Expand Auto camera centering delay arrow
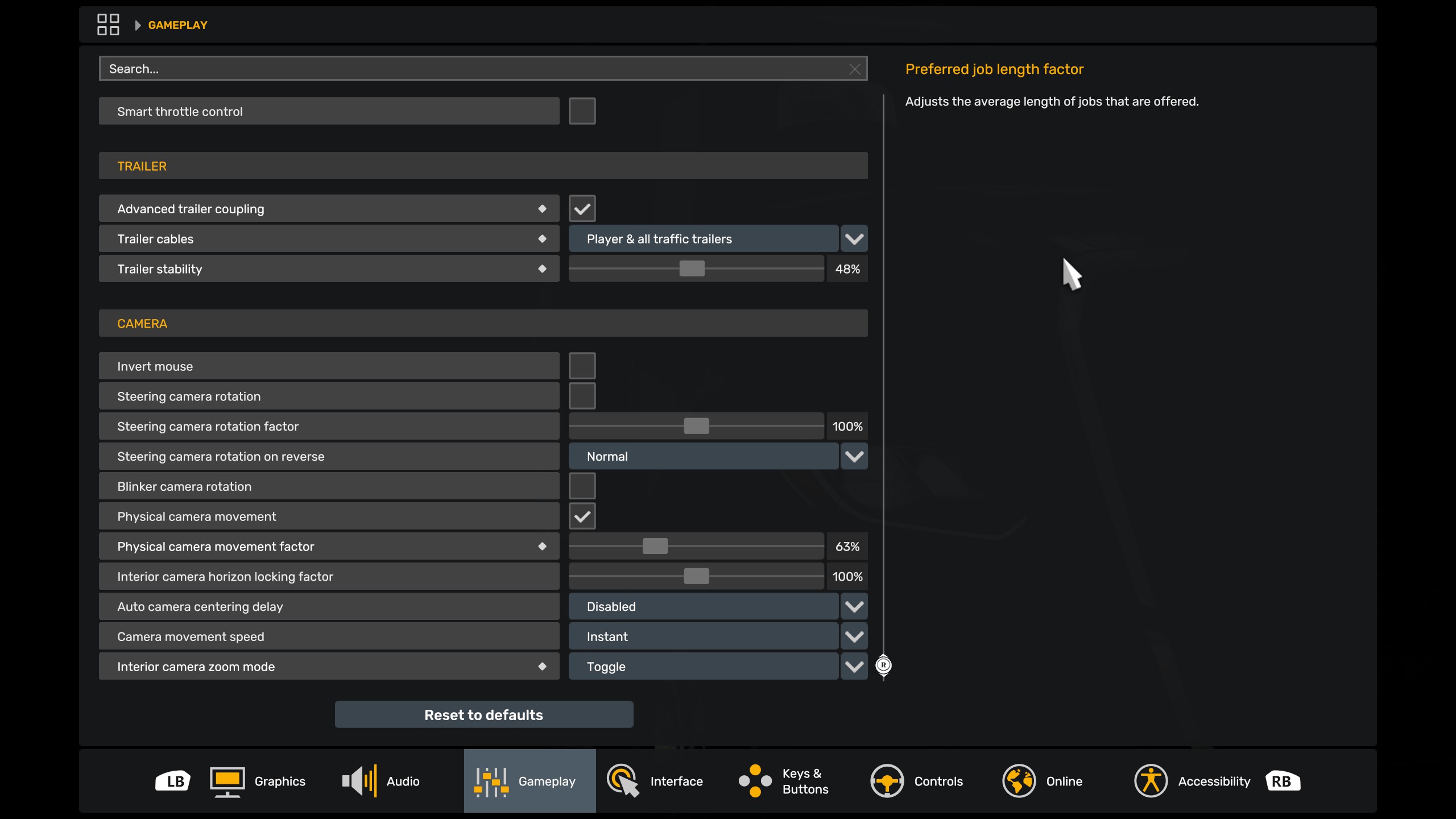This screenshot has width=1456, height=819. point(854,606)
